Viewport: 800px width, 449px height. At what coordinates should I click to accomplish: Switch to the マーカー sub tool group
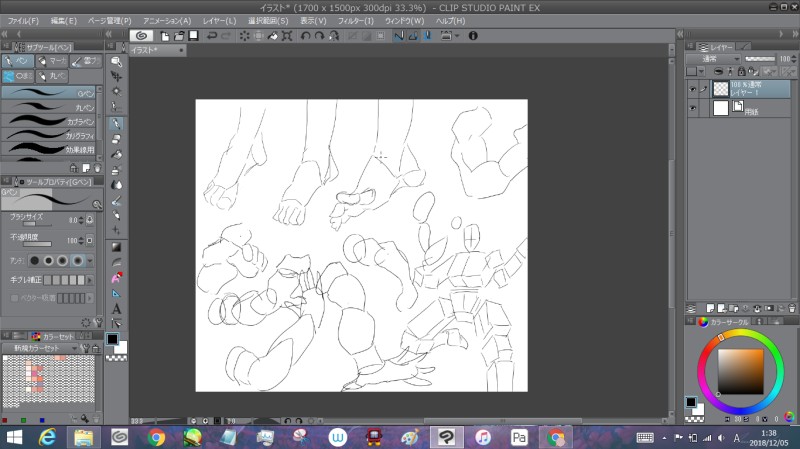52,61
